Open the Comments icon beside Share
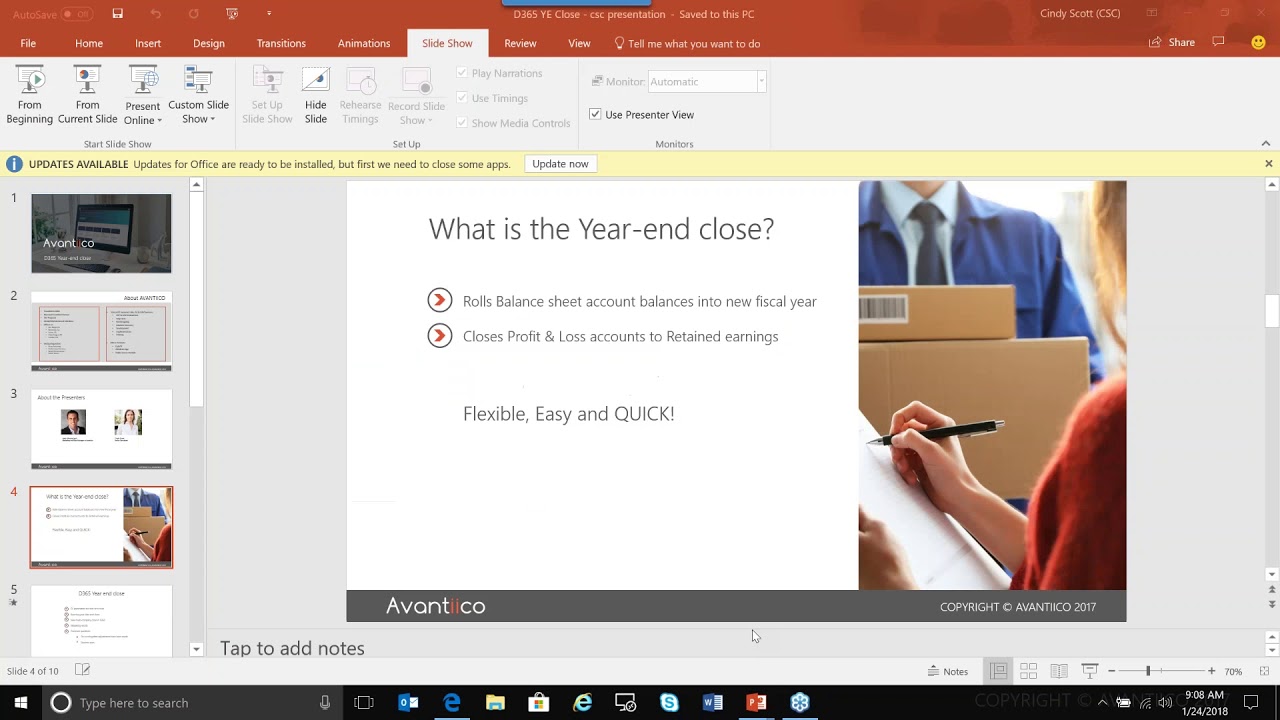This screenshot has height=720, width=1280. point(1218,42)
